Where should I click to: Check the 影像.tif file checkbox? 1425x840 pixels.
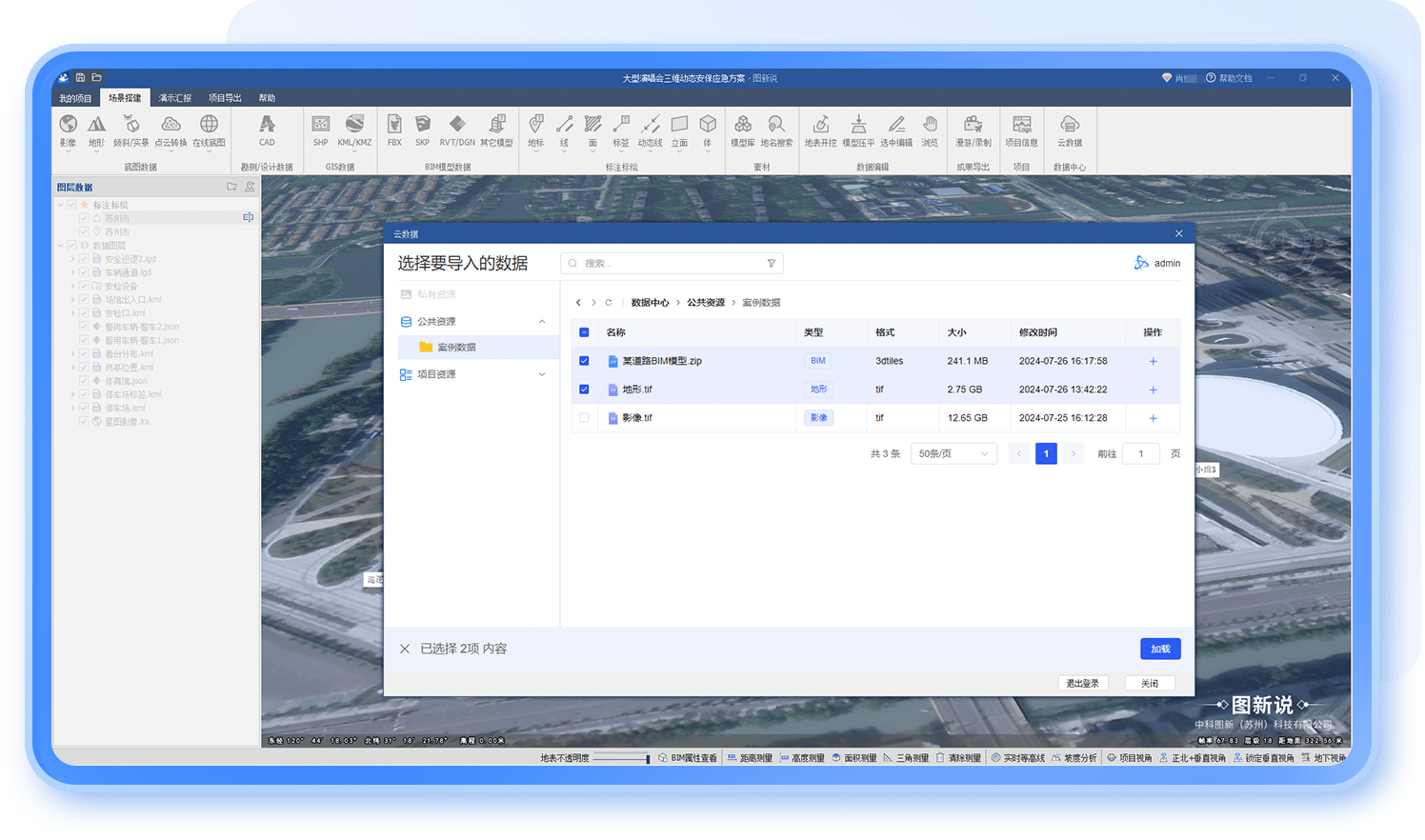[584, 418]
